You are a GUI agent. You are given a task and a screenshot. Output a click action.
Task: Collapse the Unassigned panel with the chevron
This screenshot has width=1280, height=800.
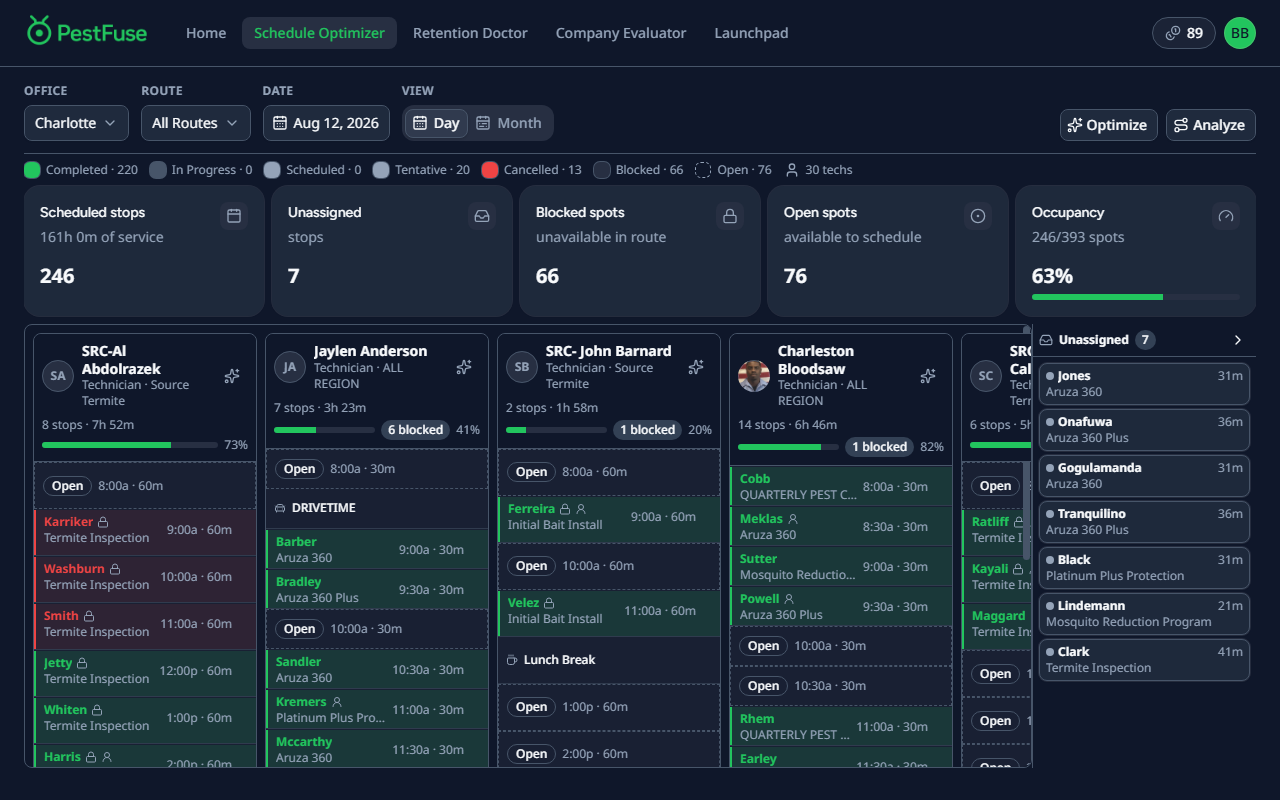[1237, 340]
